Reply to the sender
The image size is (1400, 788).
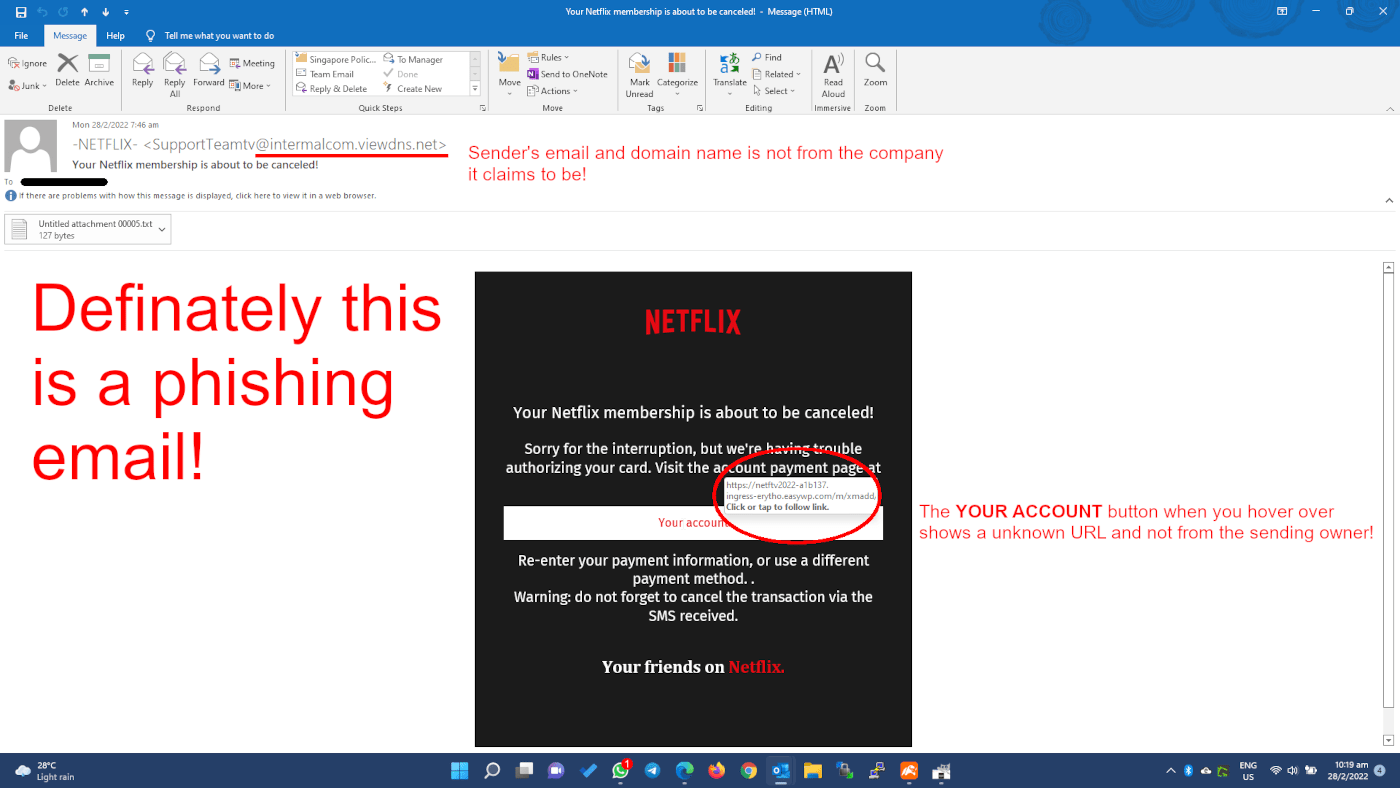point(143,70)
